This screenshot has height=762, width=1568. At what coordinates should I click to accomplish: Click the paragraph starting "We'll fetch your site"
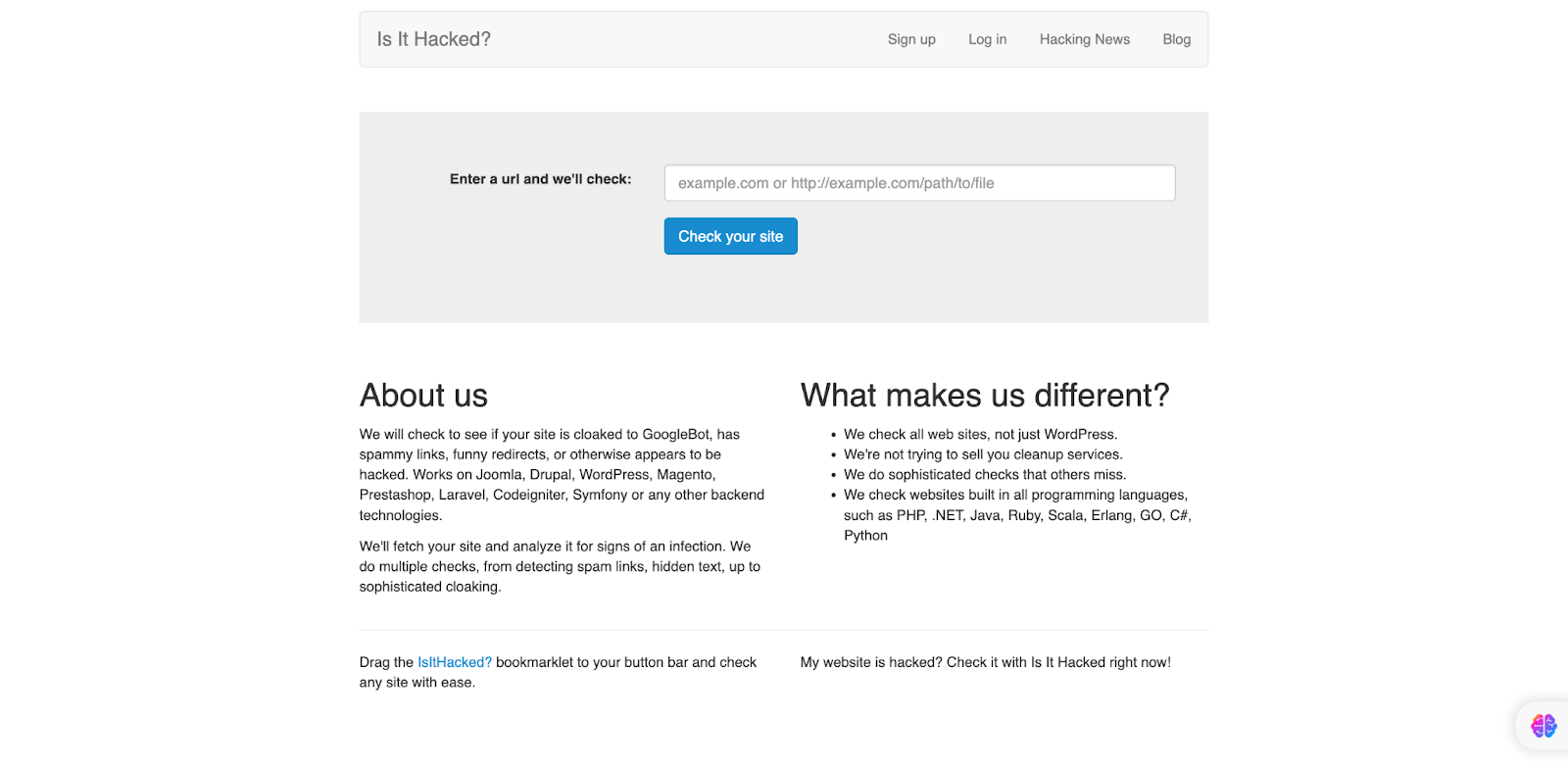[559, 566]
